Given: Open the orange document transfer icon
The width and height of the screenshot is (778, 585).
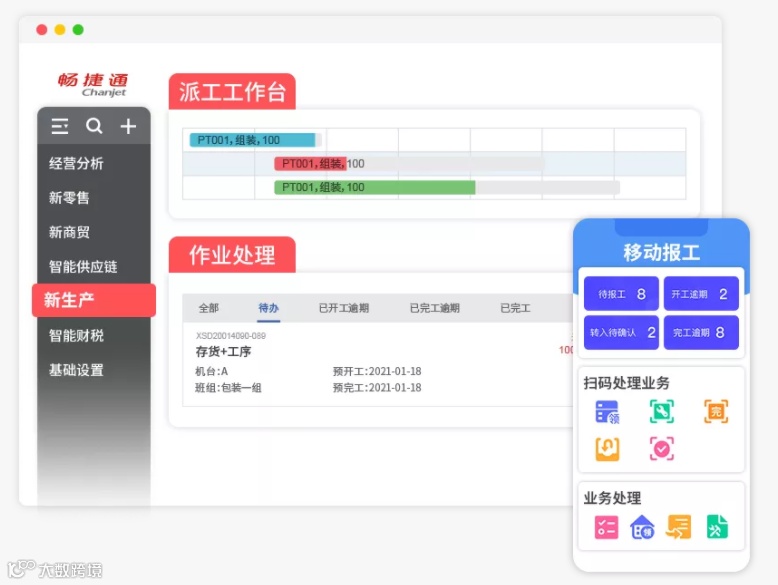Looking at the screenshot, I should point(679,527).
